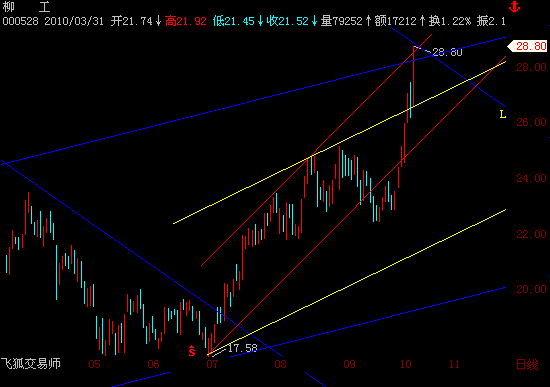Click the 20.00 price axis label

531,289
